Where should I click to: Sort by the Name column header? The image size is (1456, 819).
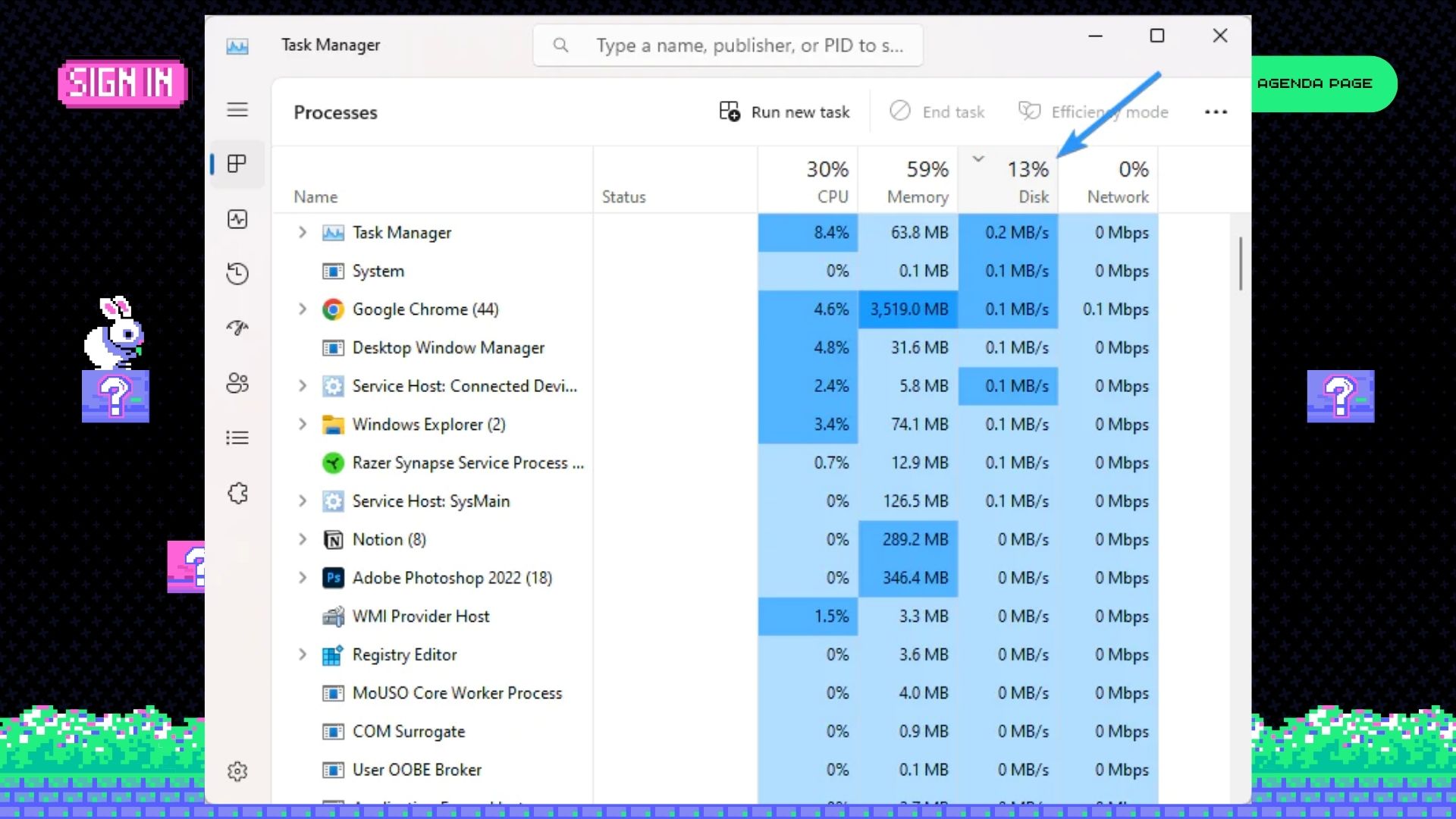(x=432, y=180)
